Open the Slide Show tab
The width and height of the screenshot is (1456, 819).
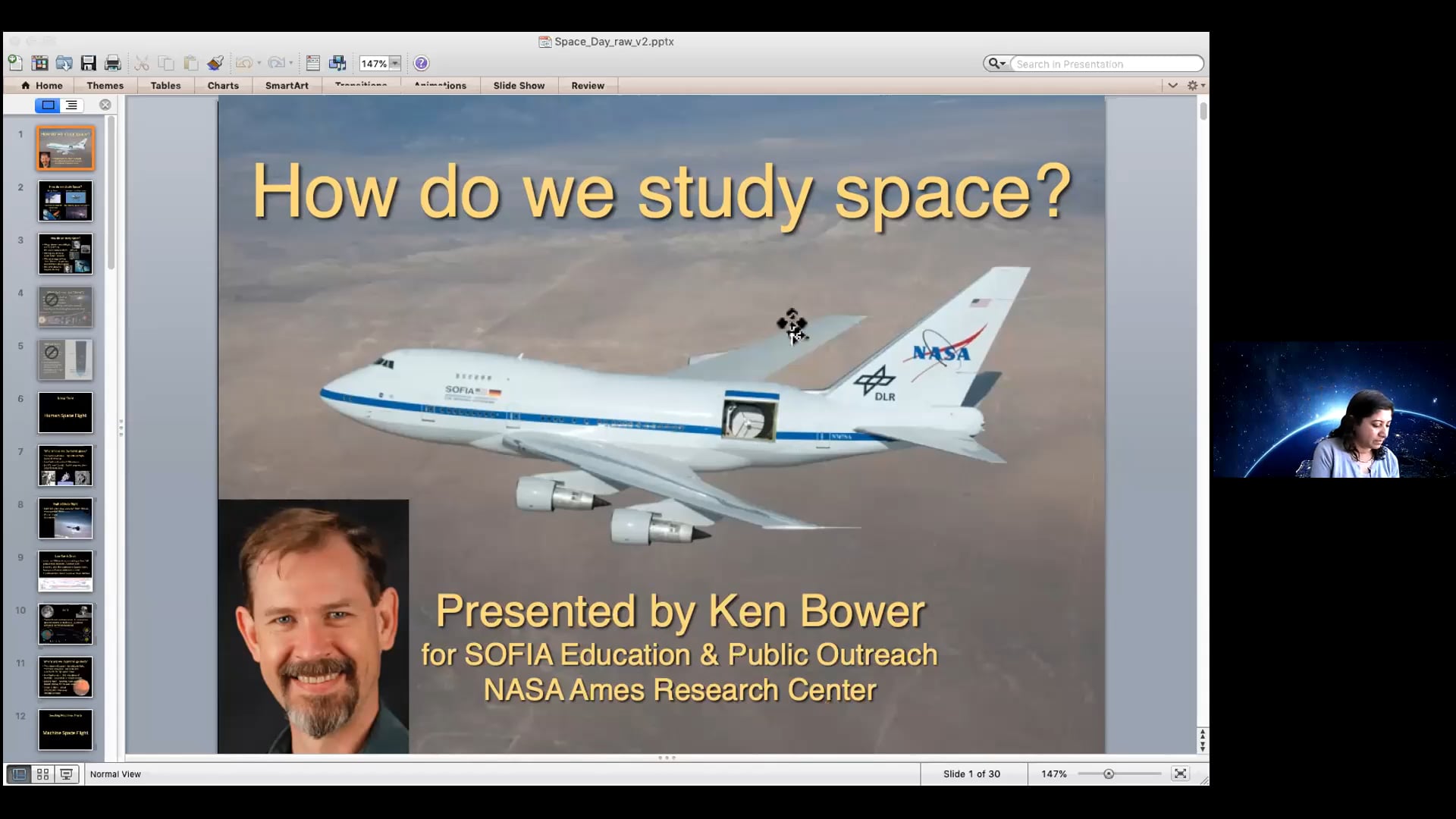[519, 86]
